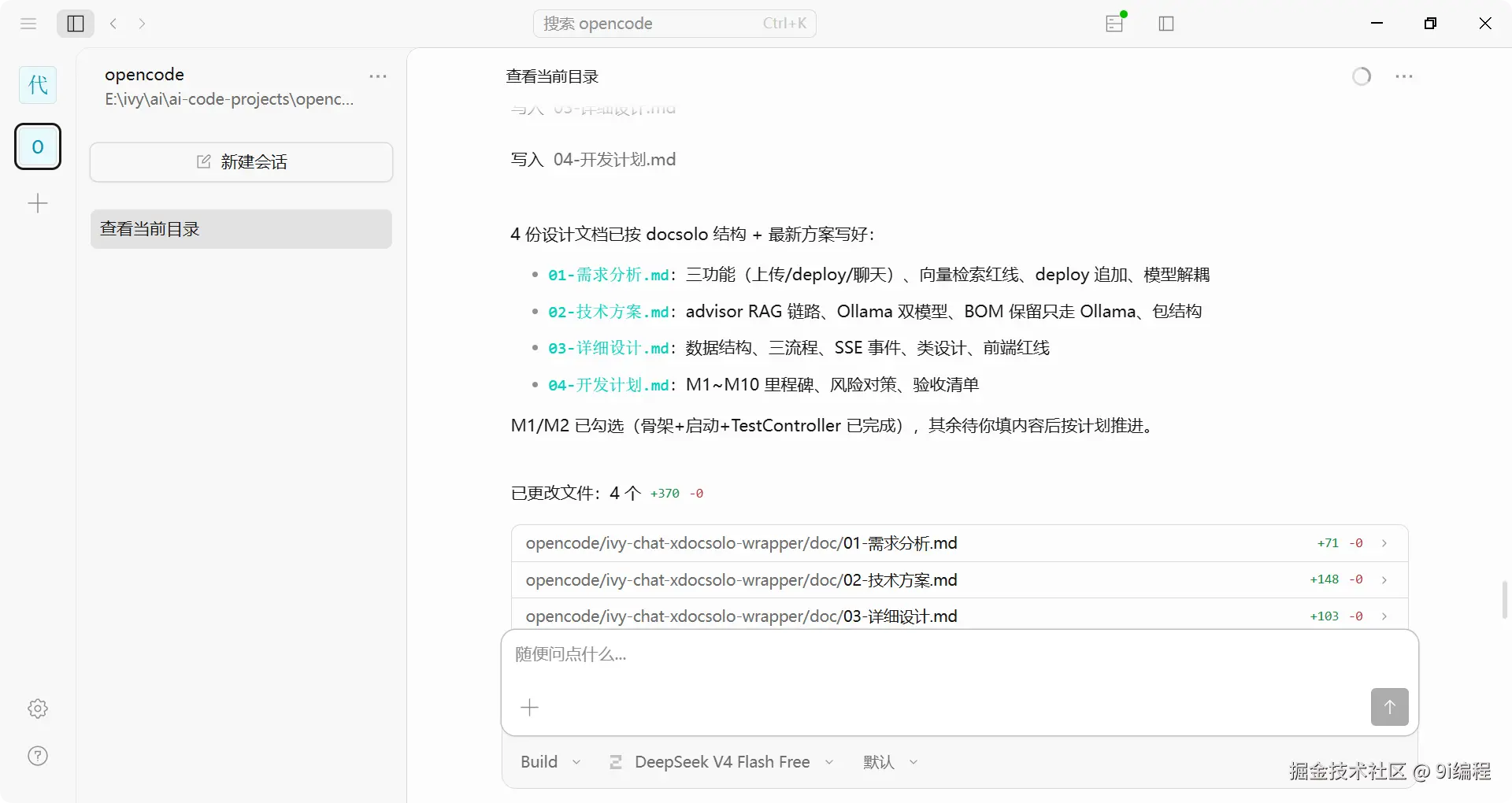Select the 代 project tile

[38, 84]
